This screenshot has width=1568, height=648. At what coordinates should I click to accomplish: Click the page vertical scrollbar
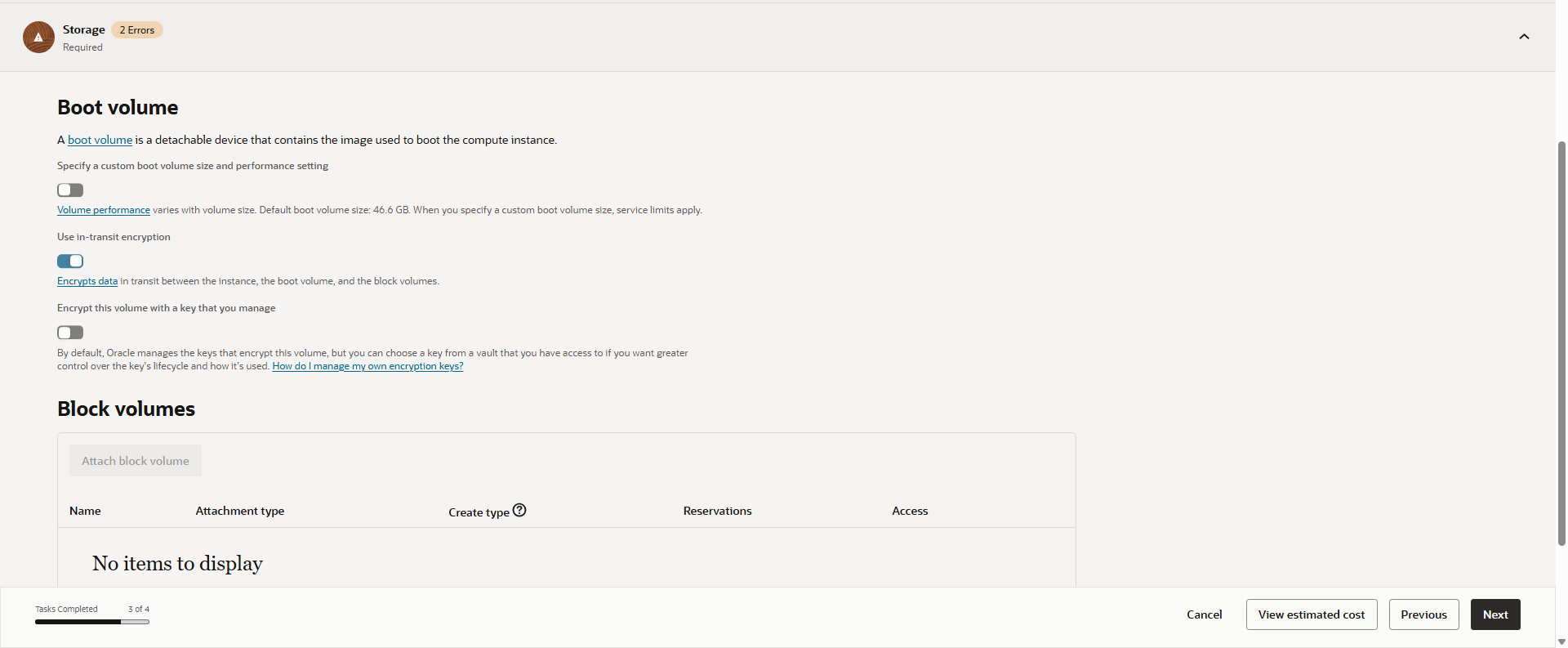point(1561,343)
